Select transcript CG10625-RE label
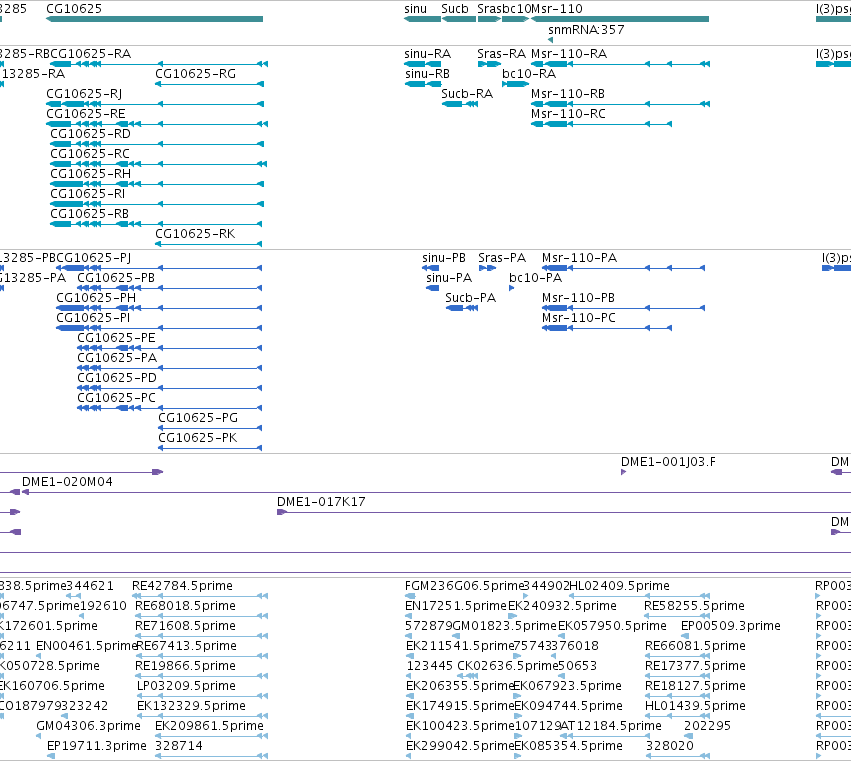 pos(86,114)
